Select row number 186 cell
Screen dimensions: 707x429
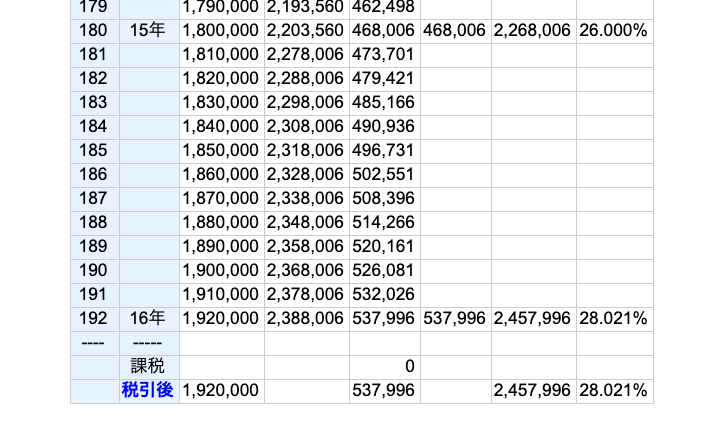[x=93, y=175]
